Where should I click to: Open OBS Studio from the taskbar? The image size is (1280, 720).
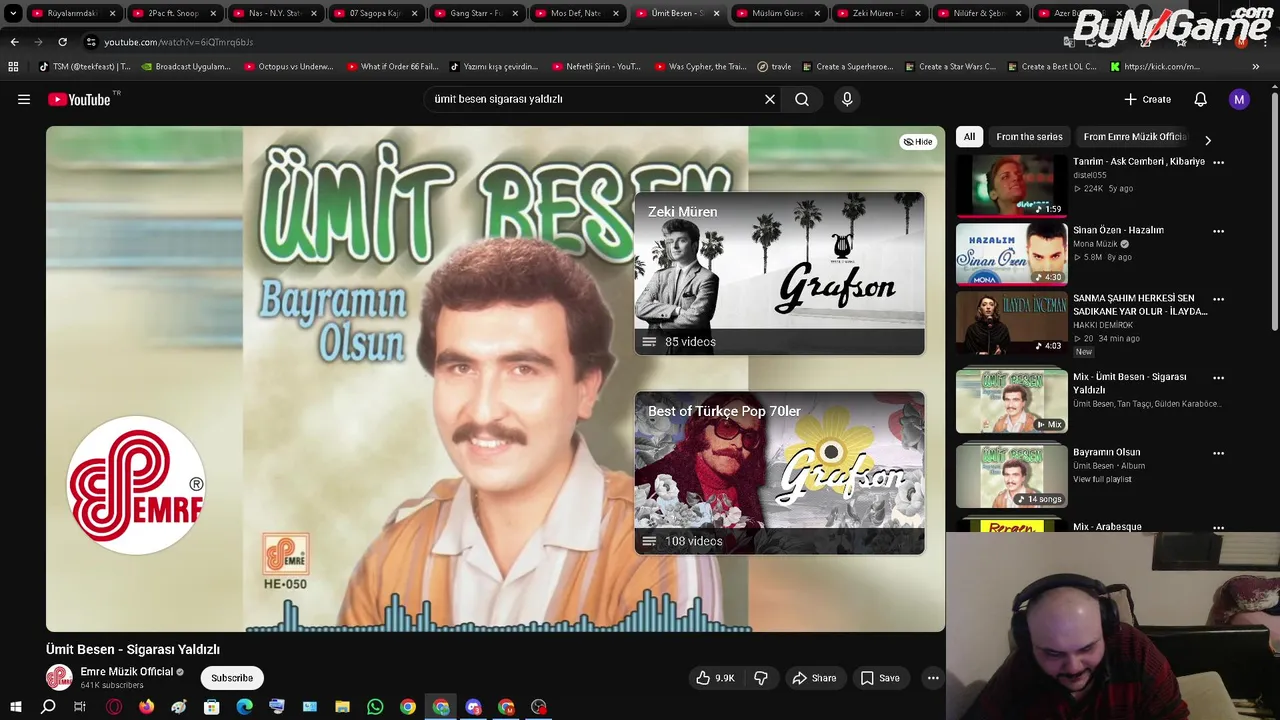point(539,707)
